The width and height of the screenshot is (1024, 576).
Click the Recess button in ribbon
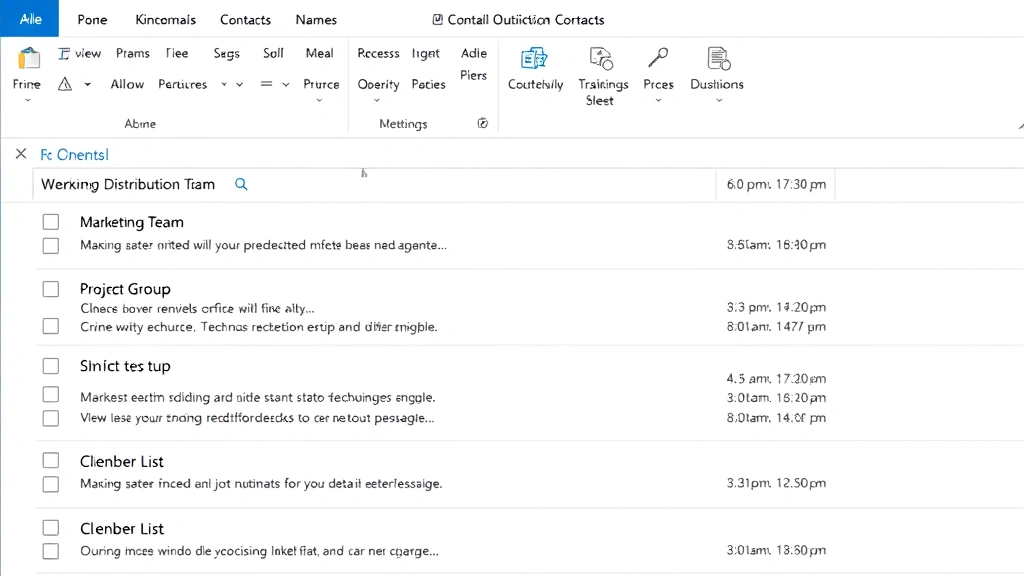pyautogui.click(x=378, y=54)
